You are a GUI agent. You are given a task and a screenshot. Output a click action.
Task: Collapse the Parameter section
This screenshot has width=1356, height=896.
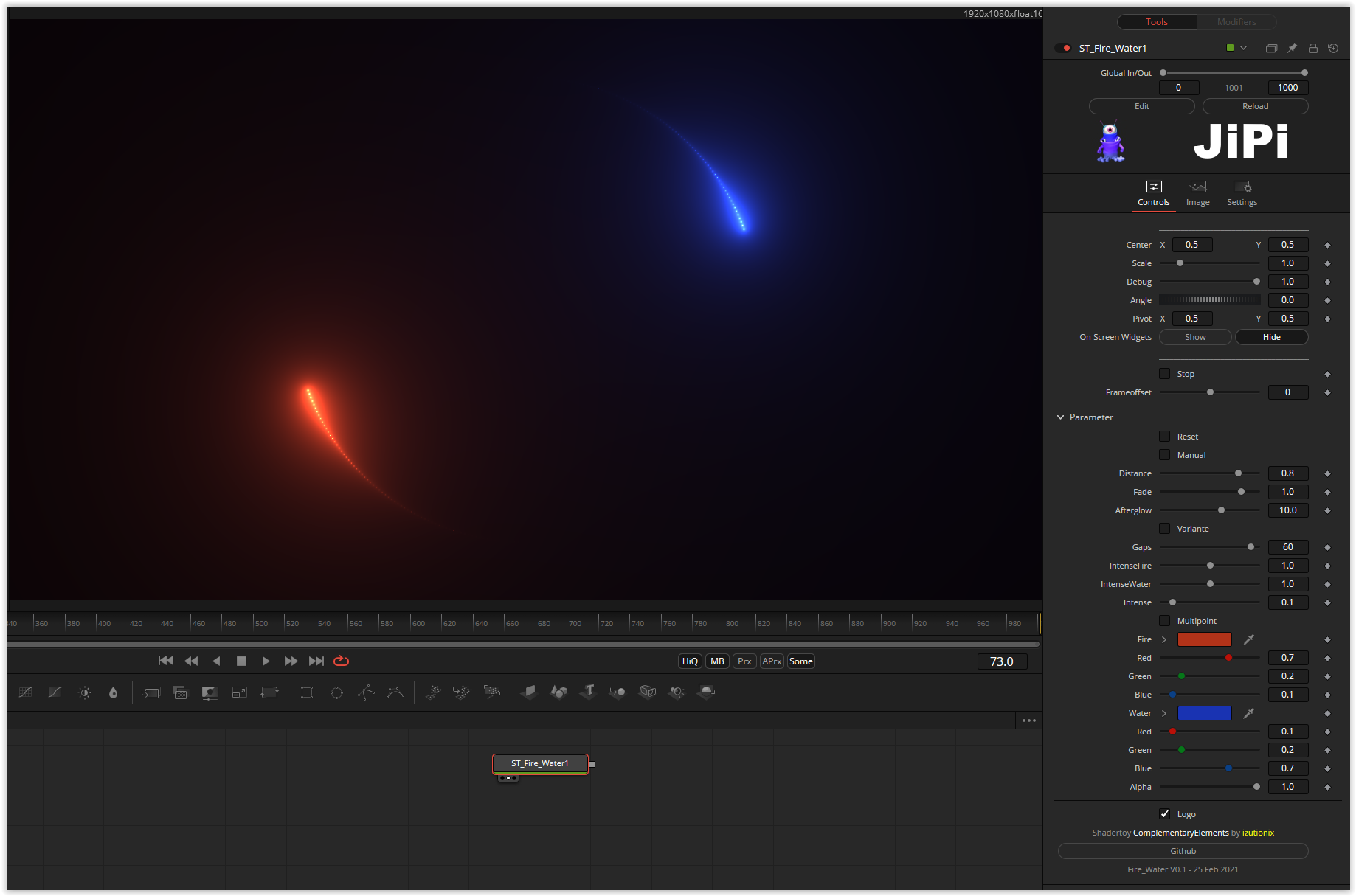[x=1061, y=417]
